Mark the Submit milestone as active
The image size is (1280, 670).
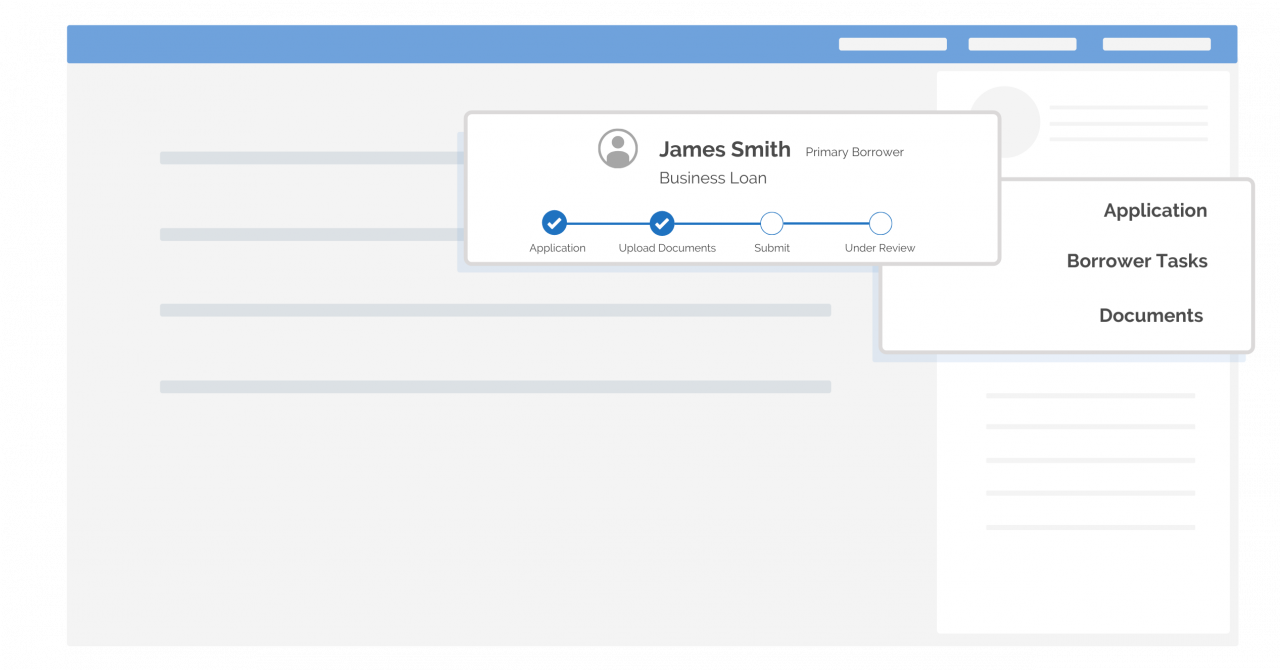(x=771, y=223)
